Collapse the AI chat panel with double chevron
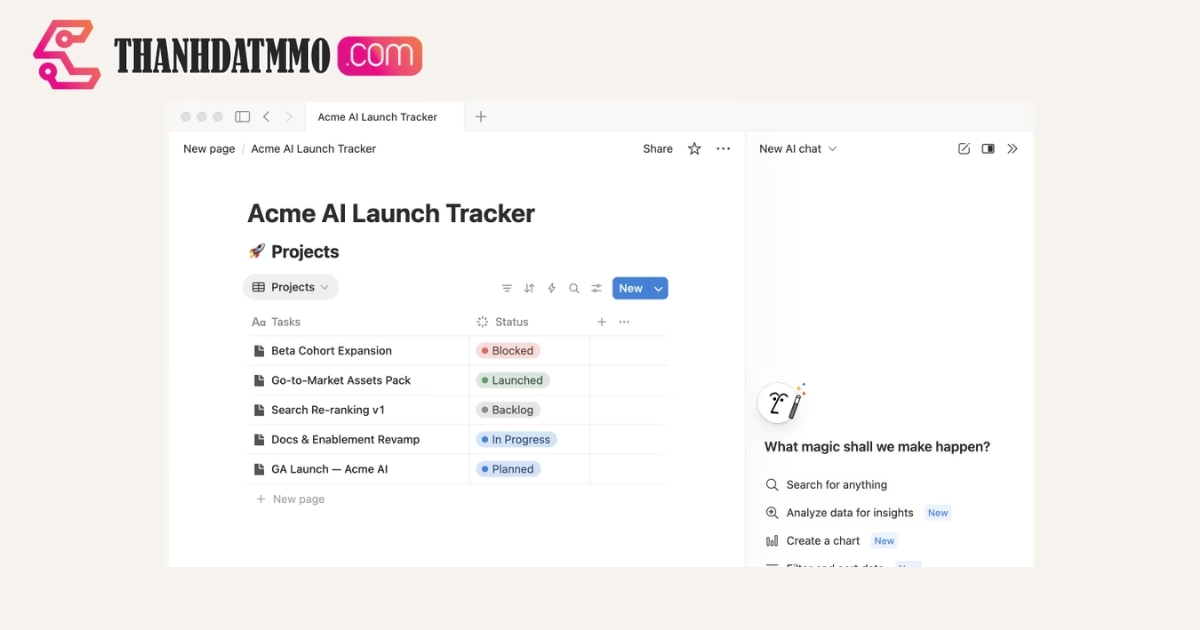Image resolution: width=1200 pixels, height=630 pixels. 1012,149
